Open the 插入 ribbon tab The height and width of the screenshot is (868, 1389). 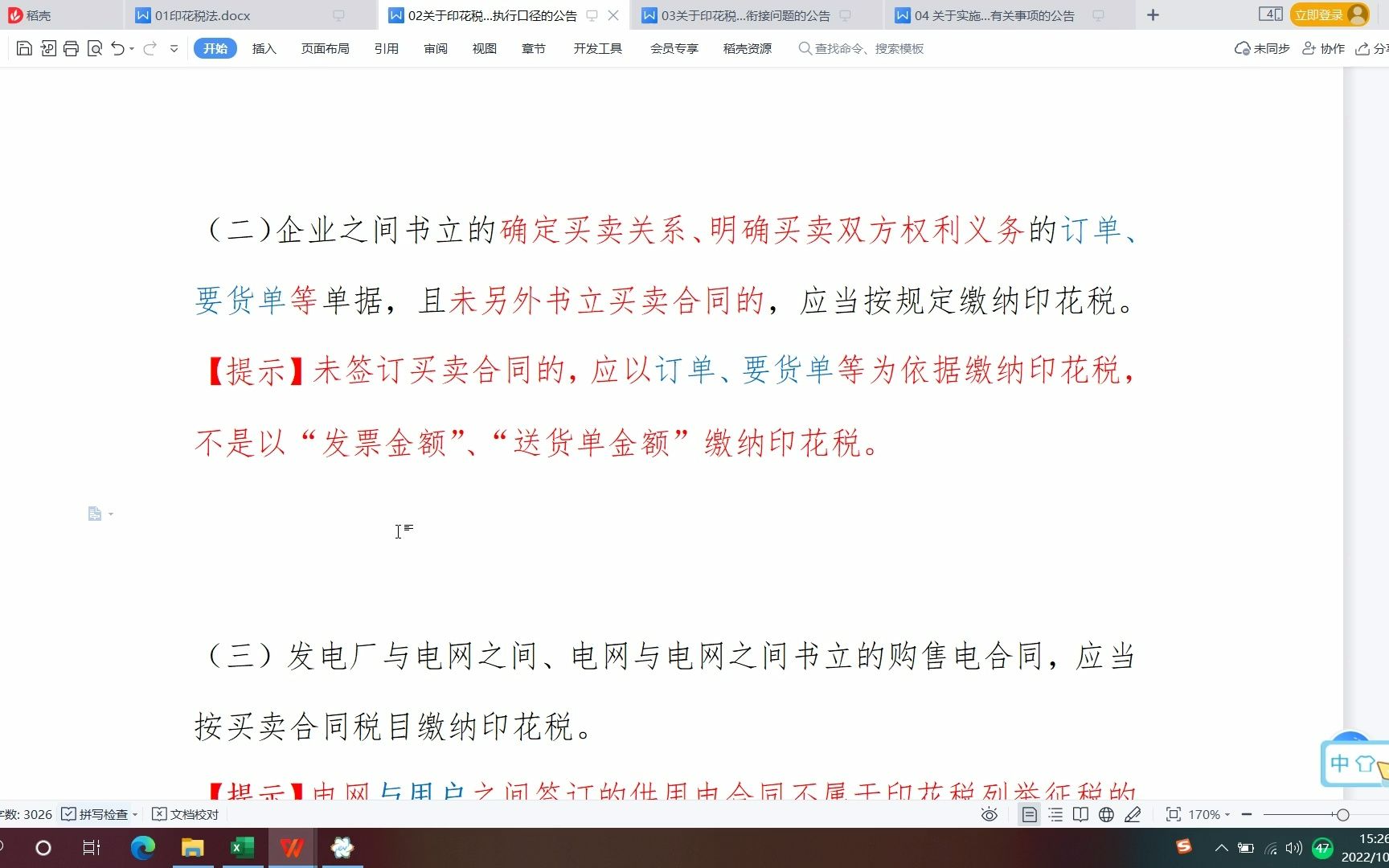[x=264, y=49]
